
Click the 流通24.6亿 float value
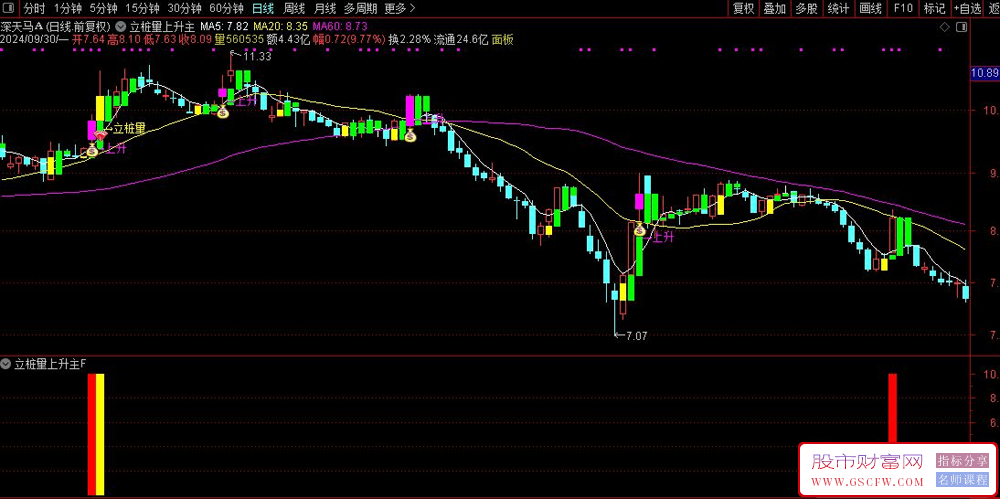pyautogui.click(x=461, y=40)
